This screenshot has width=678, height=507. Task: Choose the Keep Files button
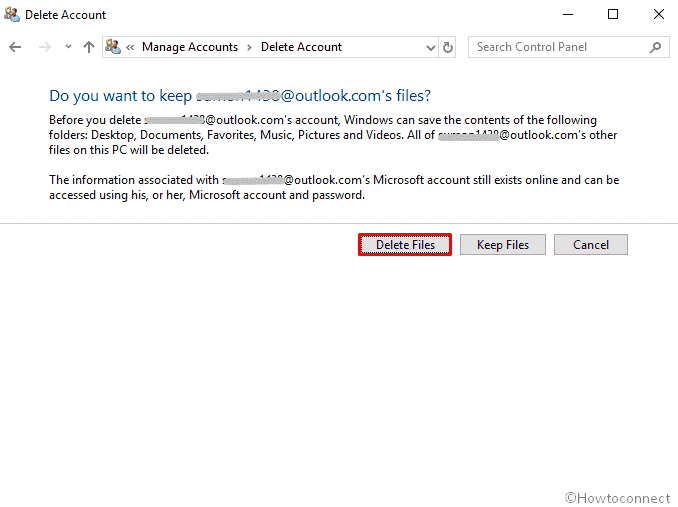(x=502, y=245)
